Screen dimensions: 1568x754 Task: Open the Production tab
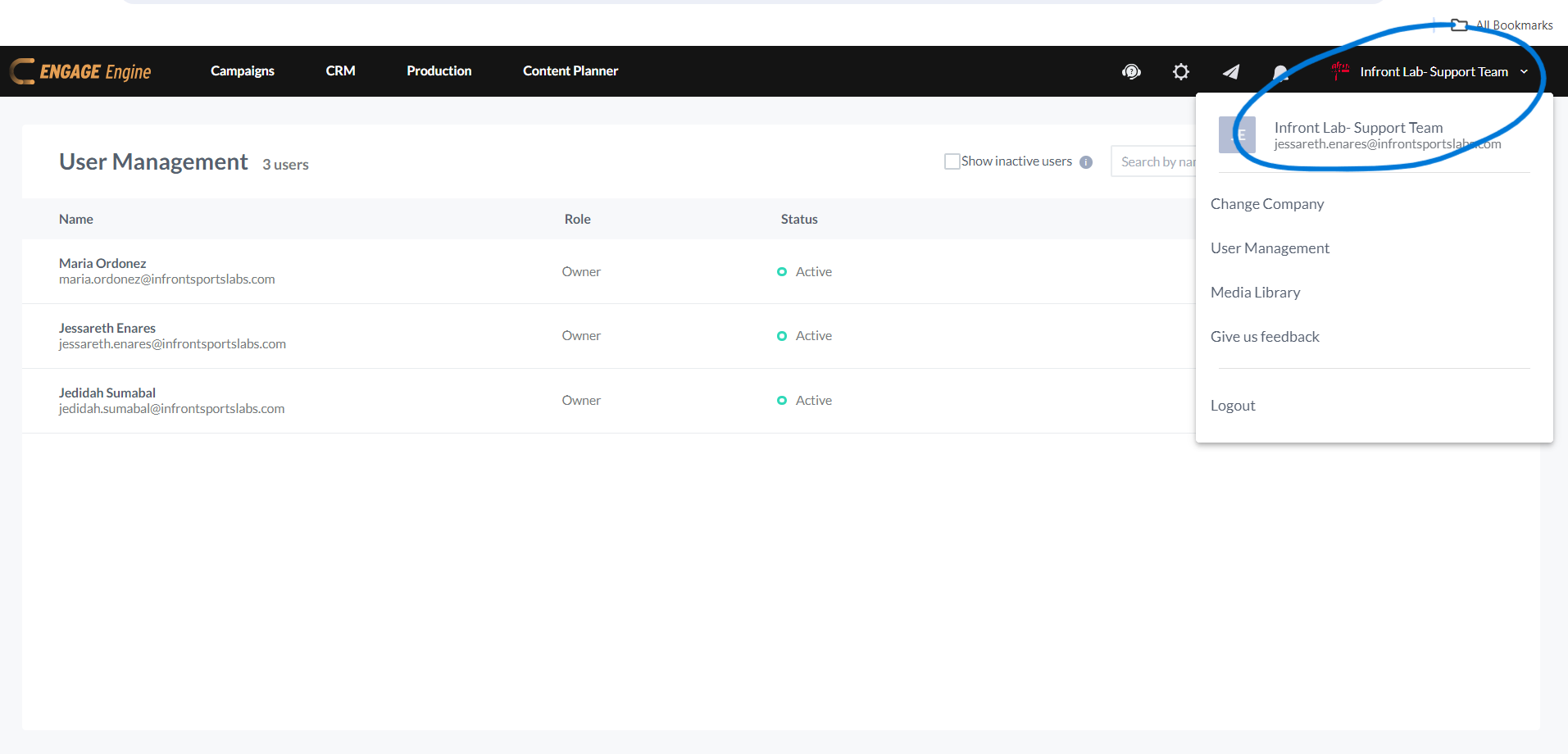click(439, 71)
